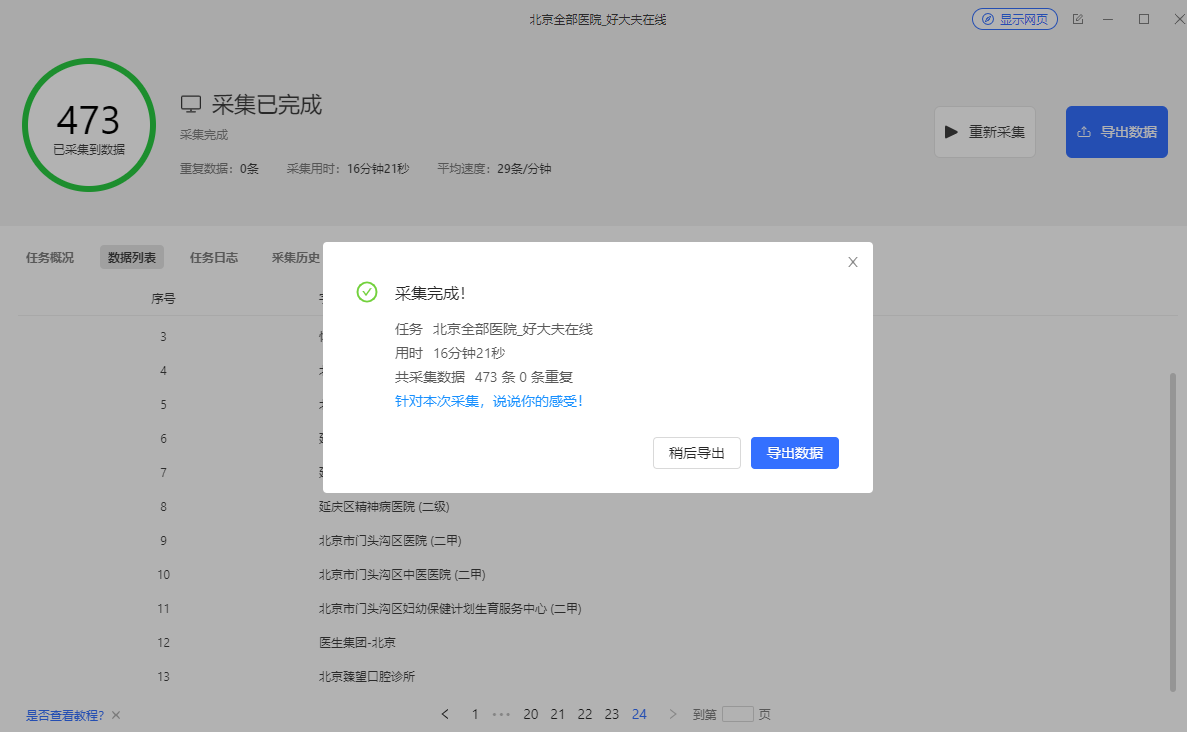
Task: Jump to page 1
Action: (475, 714)
